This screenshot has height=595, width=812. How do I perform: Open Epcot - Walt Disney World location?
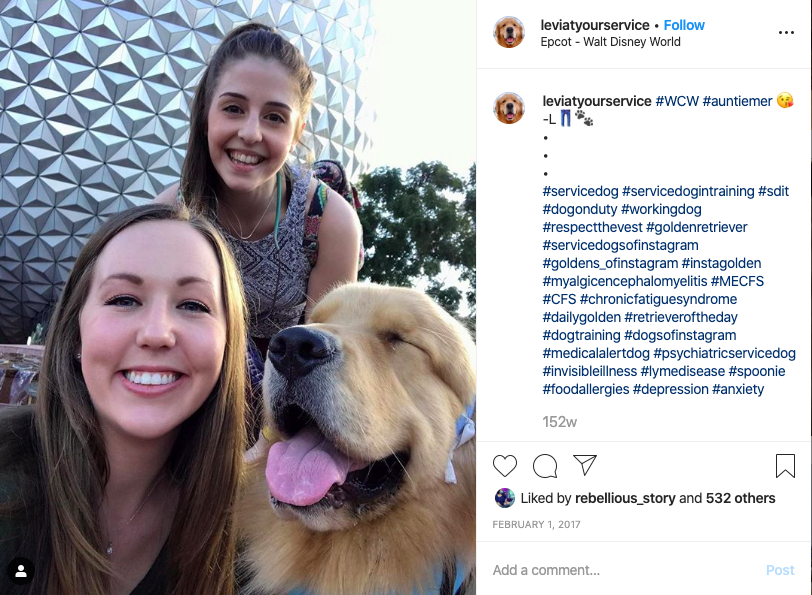(610, 42)
